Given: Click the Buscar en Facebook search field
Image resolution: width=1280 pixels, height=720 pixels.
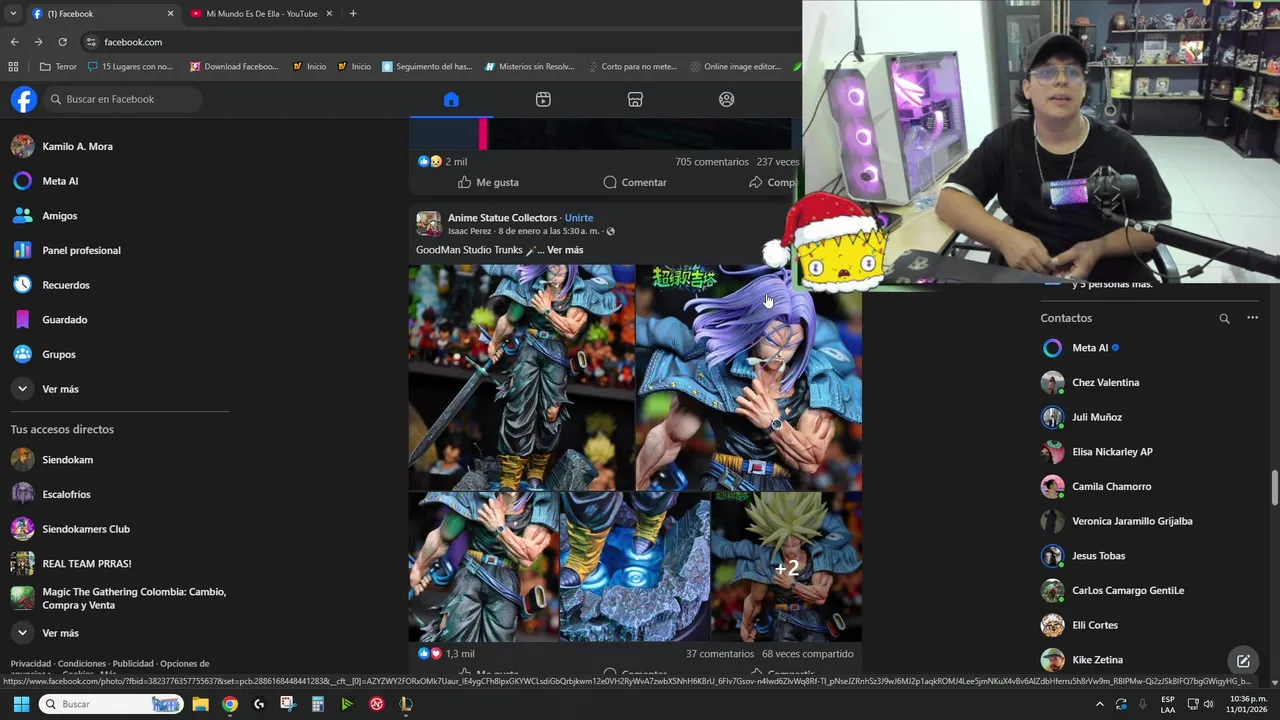Looking at the screenshot, I should (x=122, y=99).
